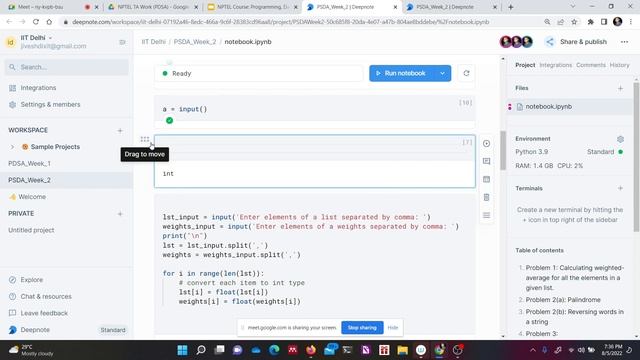Click the drag-to-move cell handle
This screenshot has width=640, height=360.
[144, 139]
